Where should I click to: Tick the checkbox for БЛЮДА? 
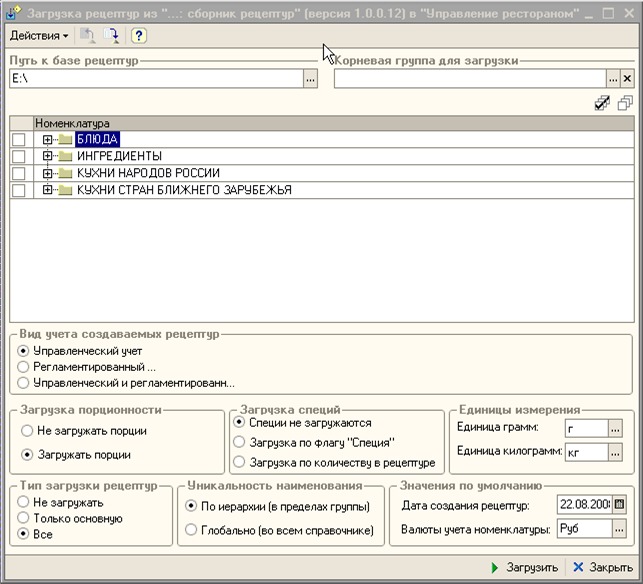(x=18, y=139)
